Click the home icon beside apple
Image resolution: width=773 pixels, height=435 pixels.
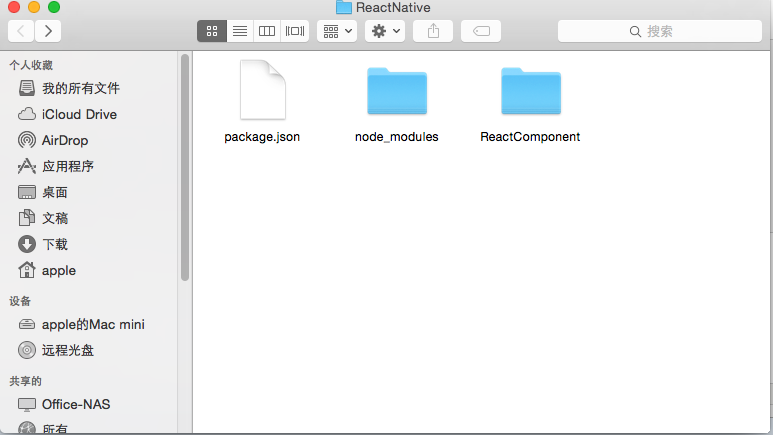[x=27, y=270]
